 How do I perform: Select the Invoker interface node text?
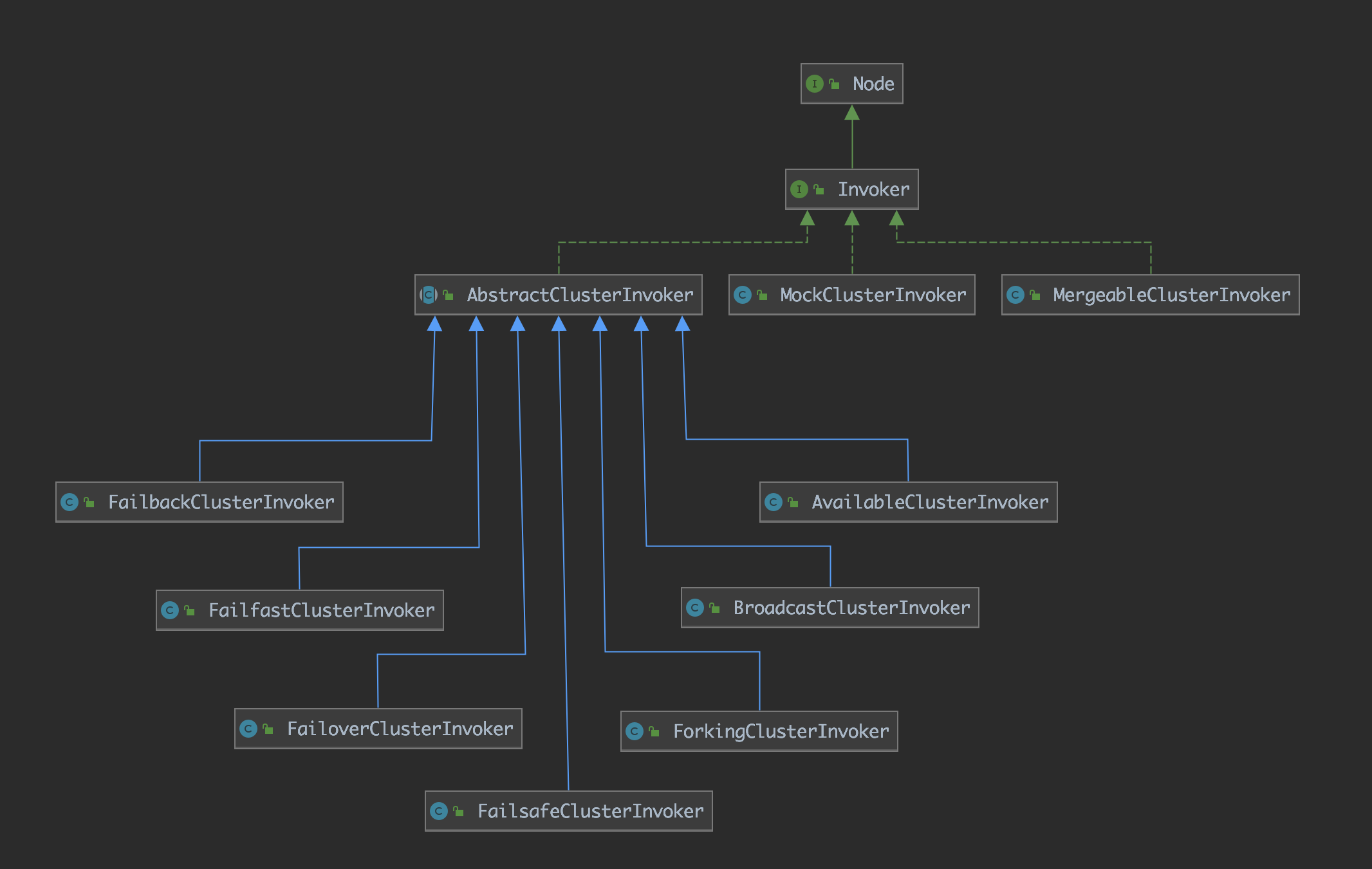point(873,189)
